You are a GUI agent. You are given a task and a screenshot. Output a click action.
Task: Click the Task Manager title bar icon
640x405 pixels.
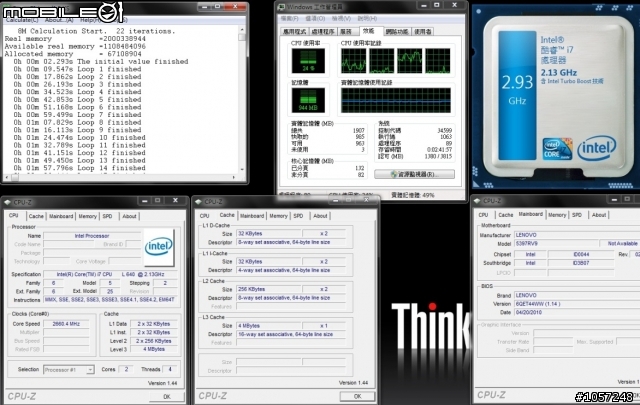click(x=281, y=7)
